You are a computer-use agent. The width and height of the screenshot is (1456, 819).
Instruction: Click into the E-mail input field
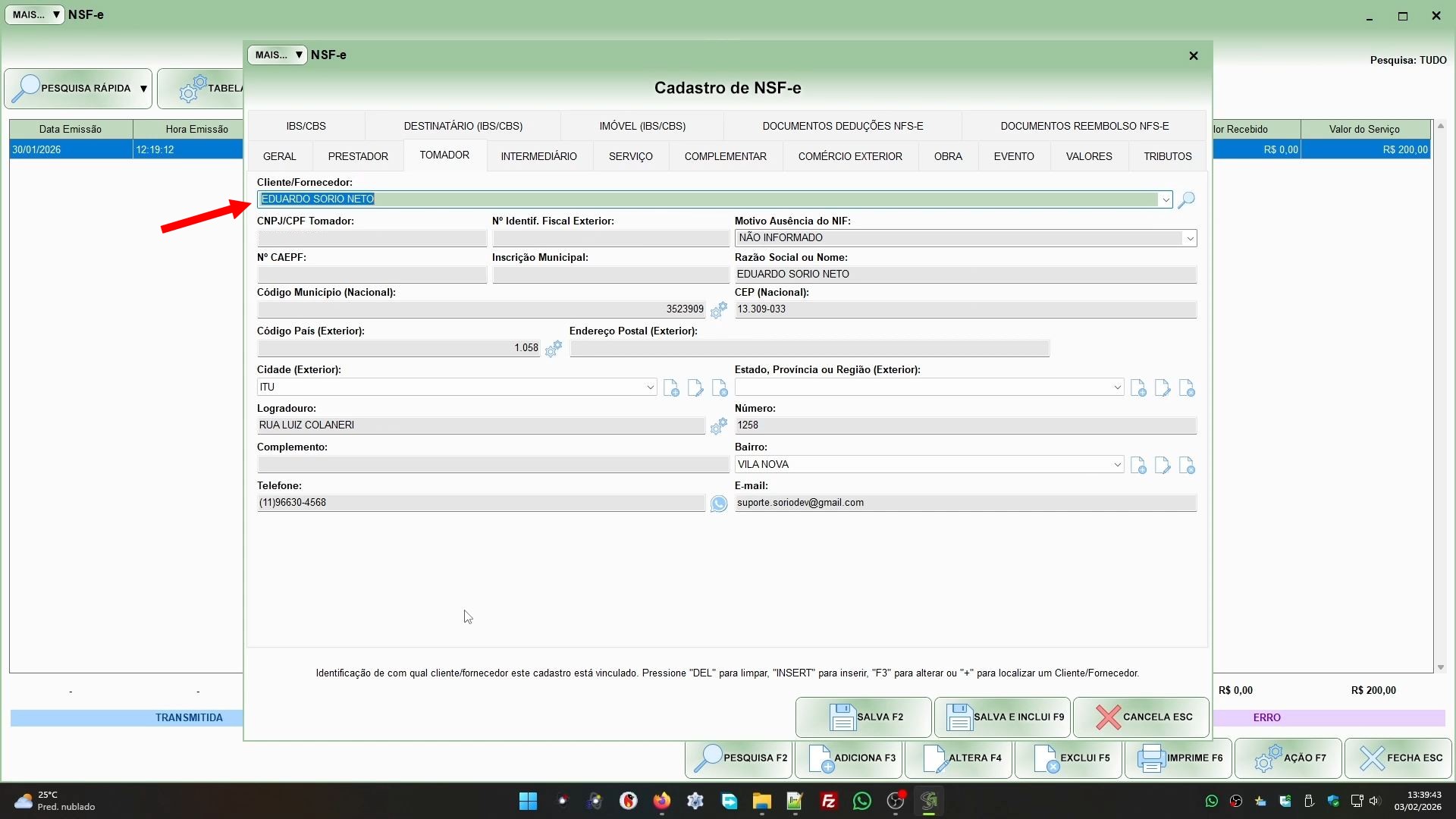(965, 503)
